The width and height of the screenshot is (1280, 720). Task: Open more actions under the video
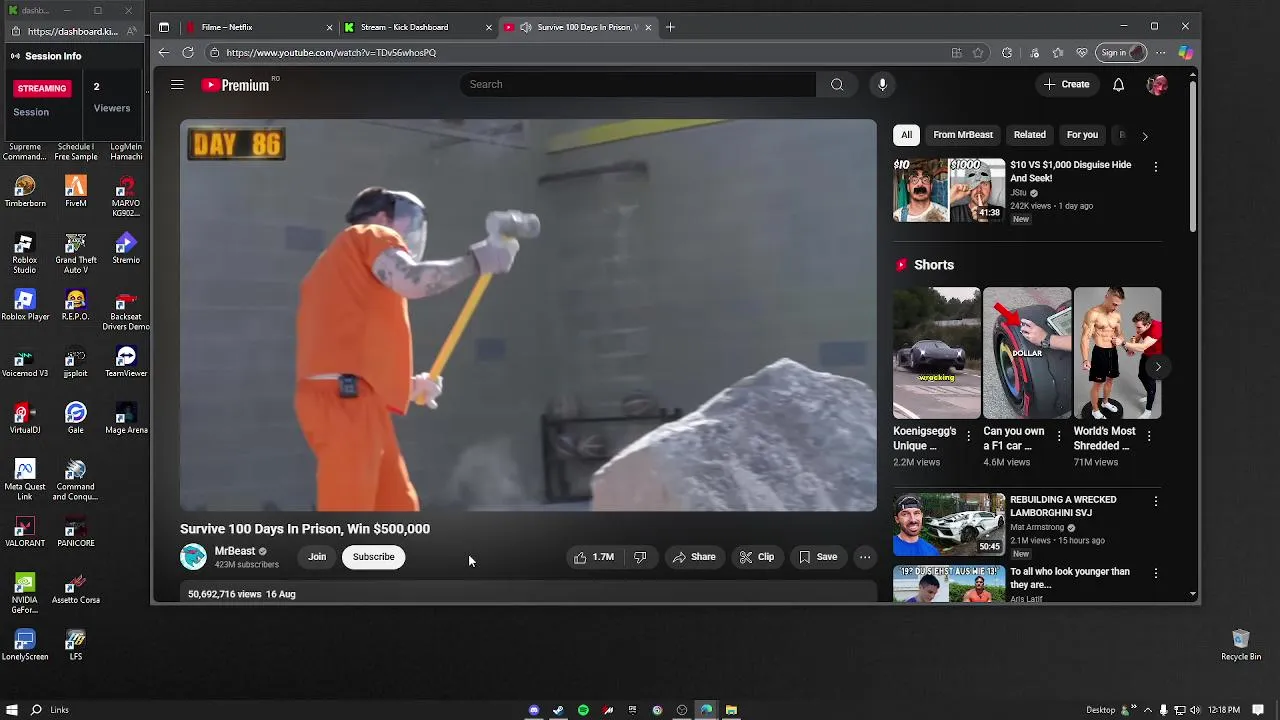(865, 557)
